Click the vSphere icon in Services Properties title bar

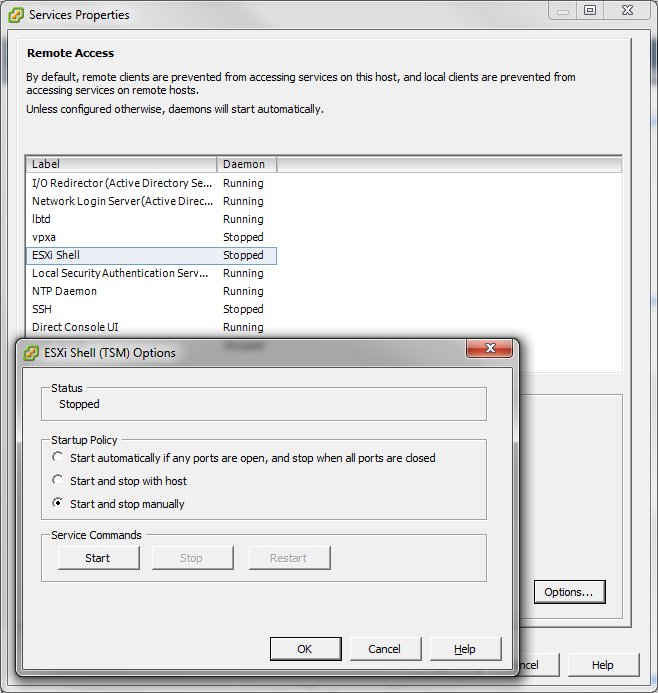pyautogui.click(x=15, y=15)
